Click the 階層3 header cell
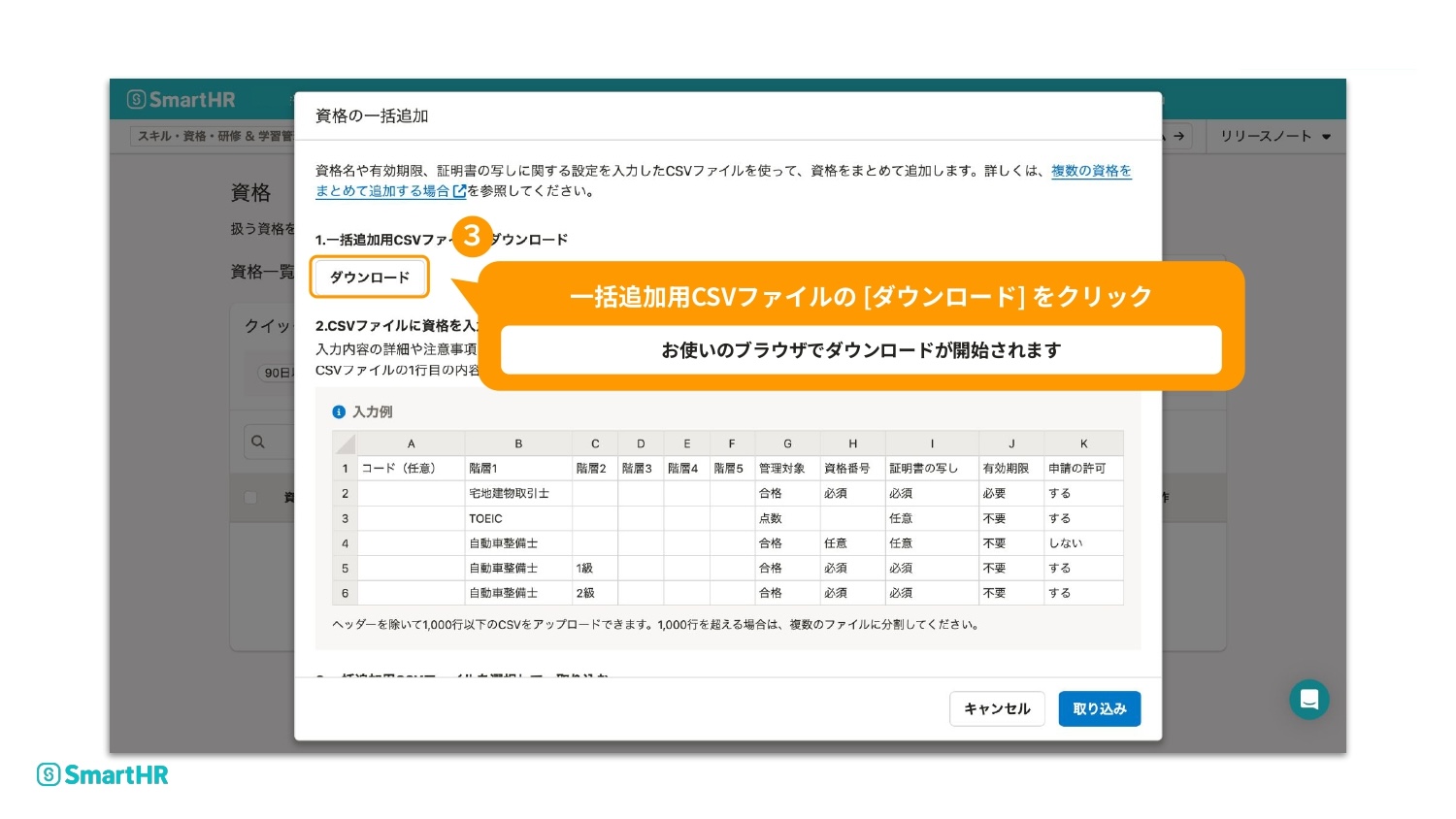 641,469
